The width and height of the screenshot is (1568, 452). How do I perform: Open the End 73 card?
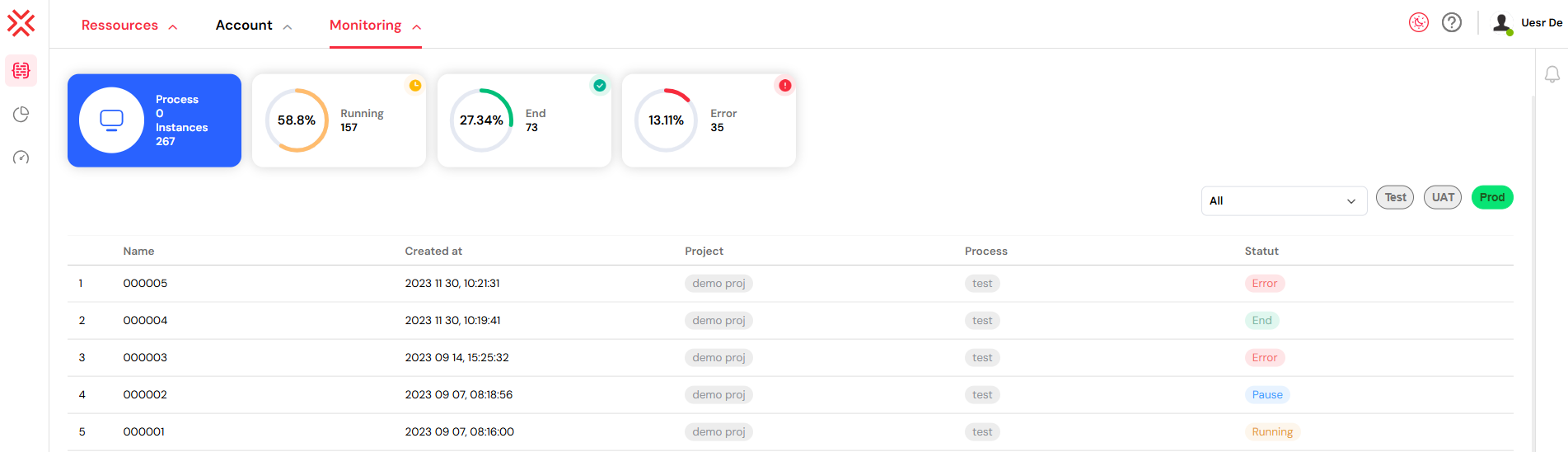524,120
